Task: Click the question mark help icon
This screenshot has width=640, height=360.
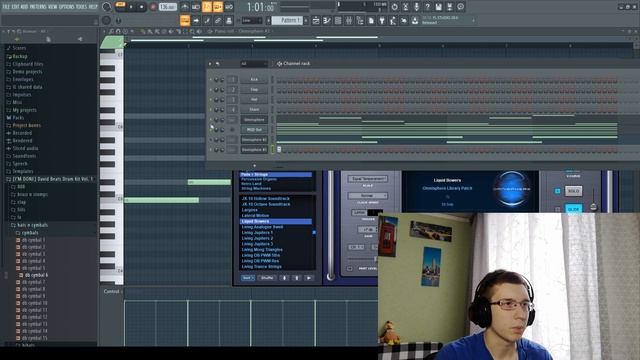Action: 427,7
